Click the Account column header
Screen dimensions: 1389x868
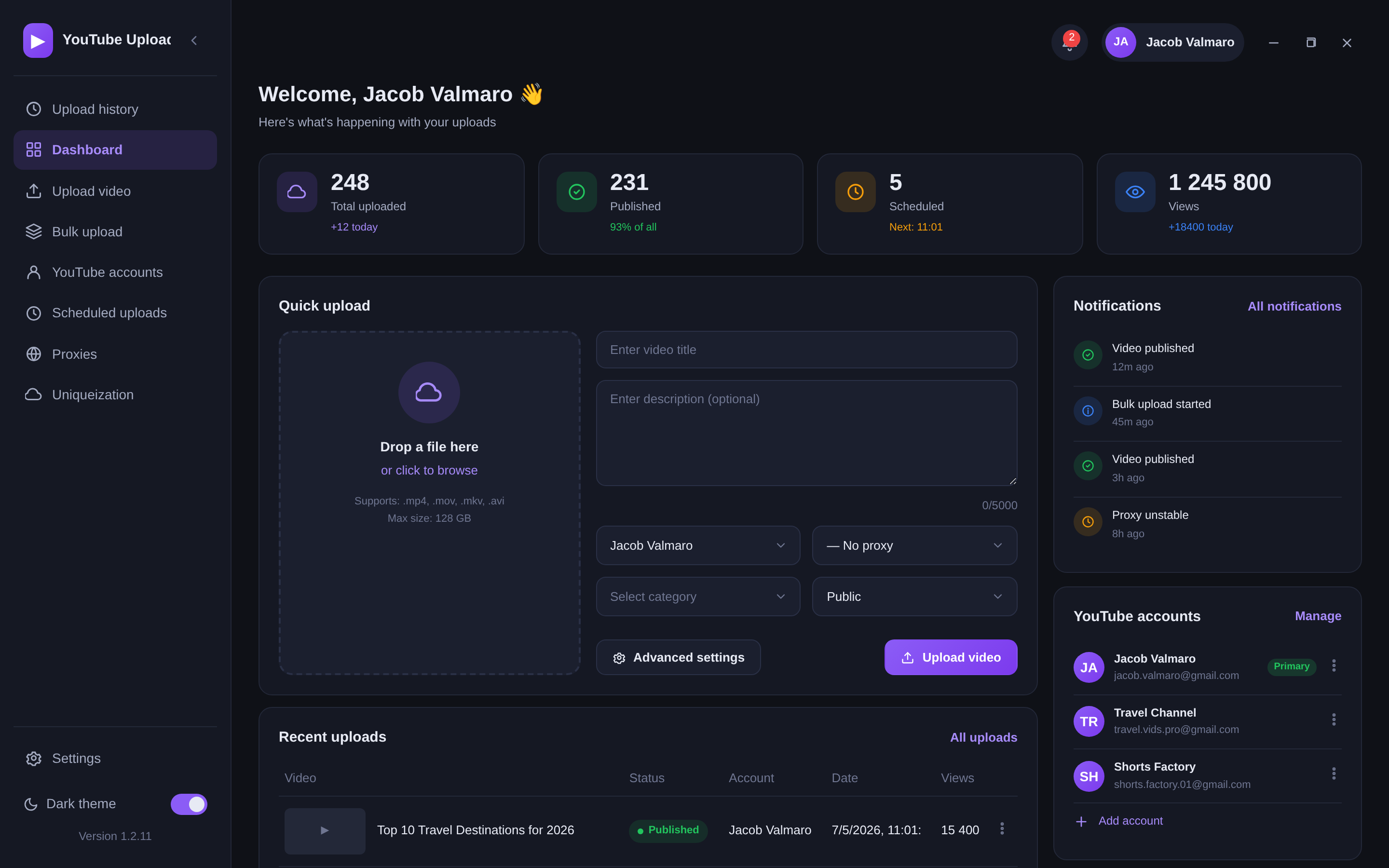[x=751, y=778]
